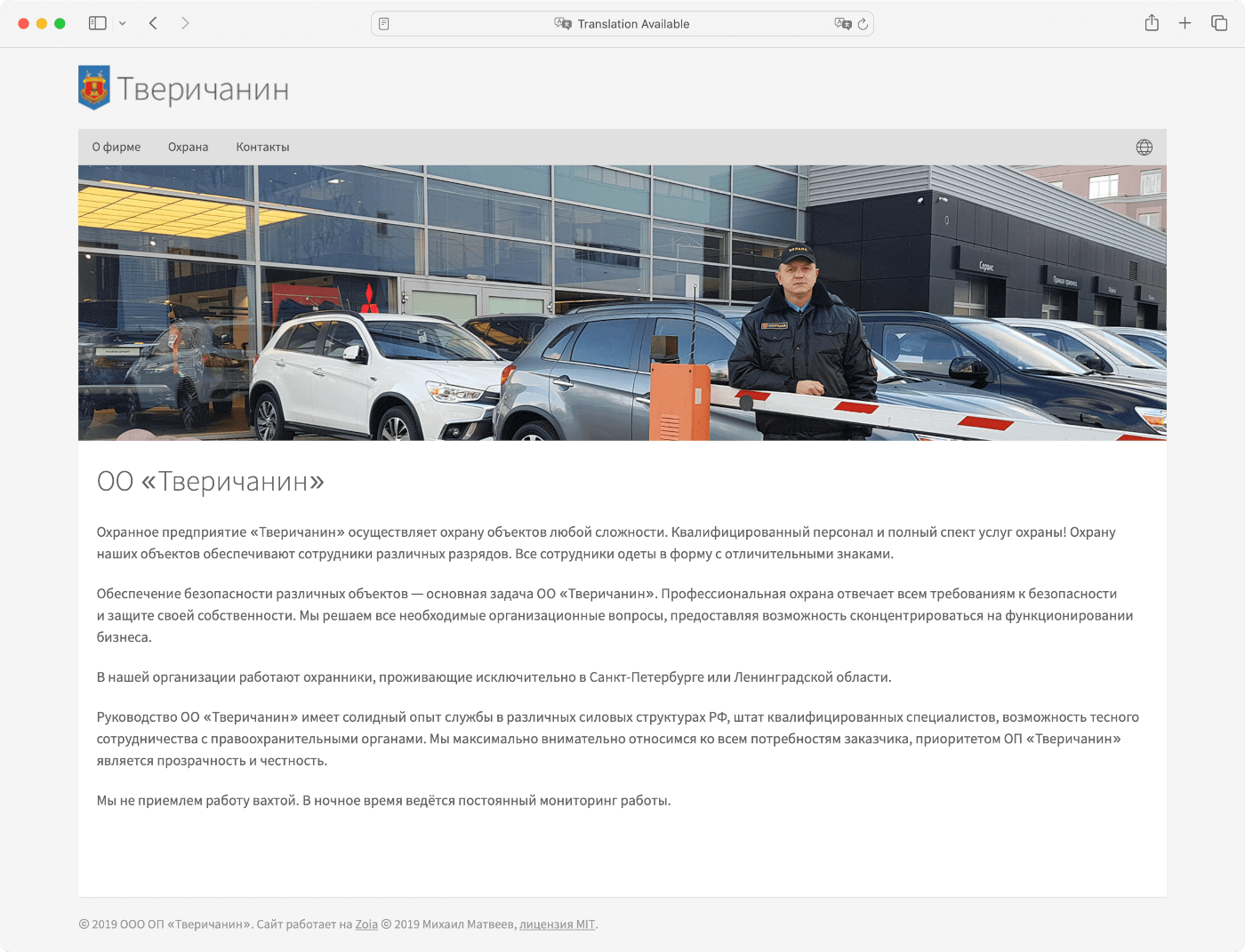Go forward with the forward arrow
This screenshot has height=952, width=1245.
tap(185, 23)
